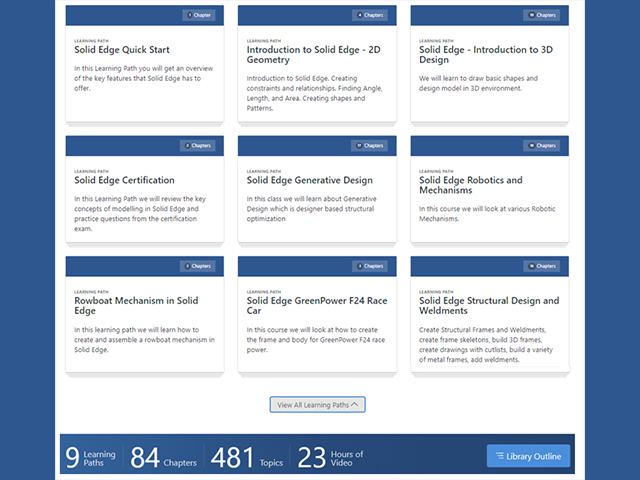Select the Solid Edge Certification title
Viewport: 640px width, 480px height.
point(124,180)
